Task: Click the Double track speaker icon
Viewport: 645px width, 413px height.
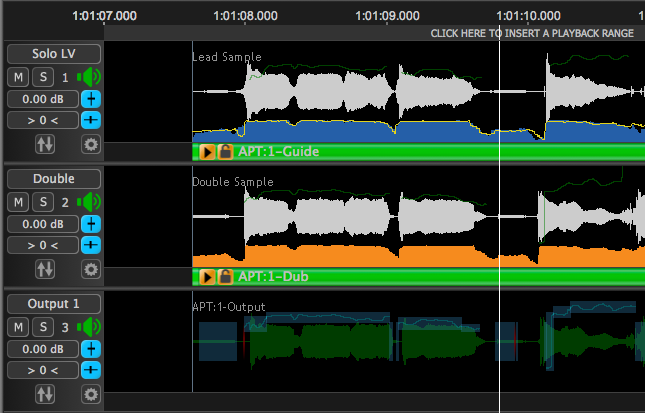Action: pyautogui.click(x=92, y=202)
